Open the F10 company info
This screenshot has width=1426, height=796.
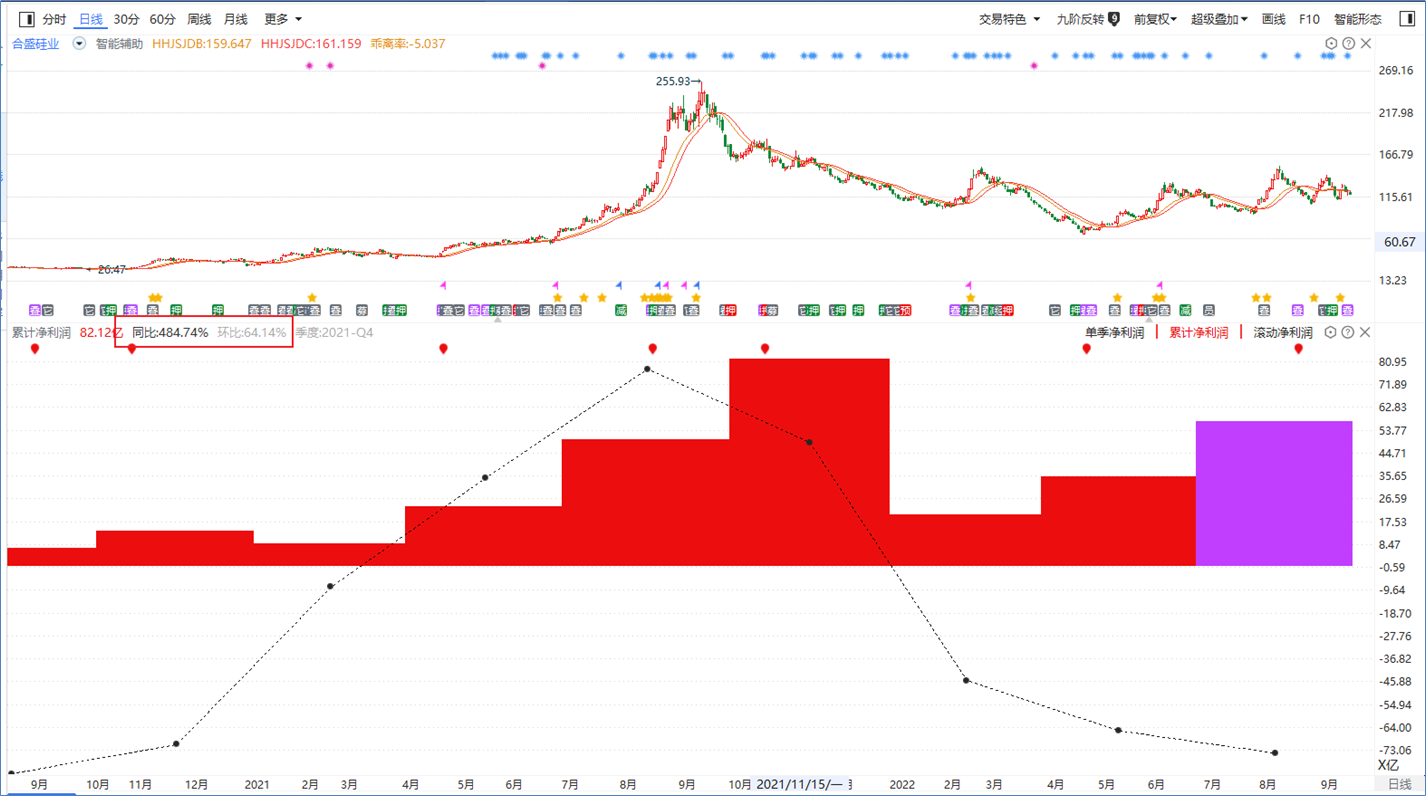point(1309,19)
